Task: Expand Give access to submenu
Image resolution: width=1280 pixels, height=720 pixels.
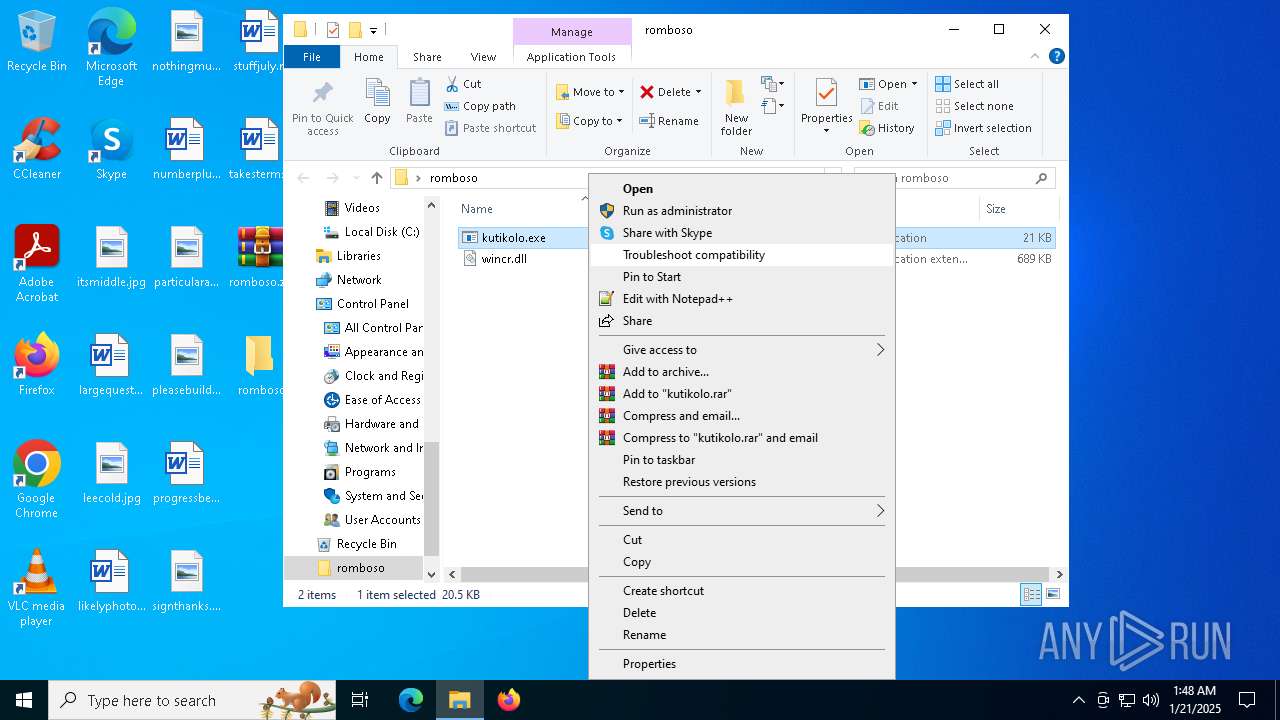Action: [x=741, y=350]
